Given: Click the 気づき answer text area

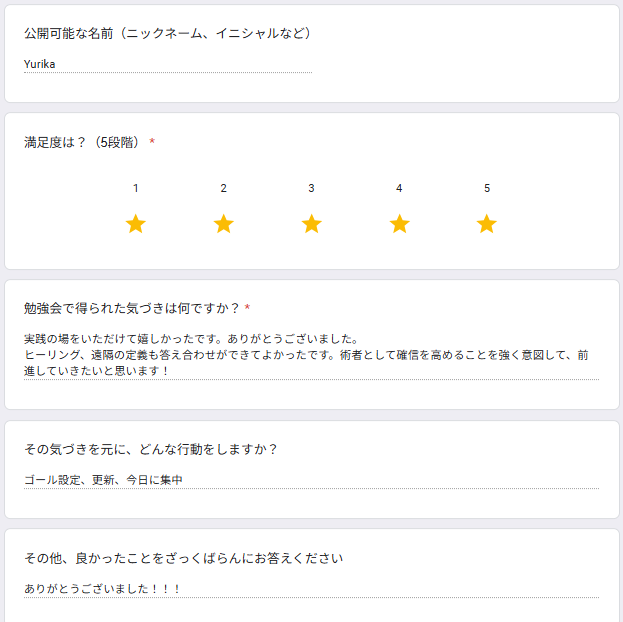Looking at the screenshot, I should click(x=311, y=355).
